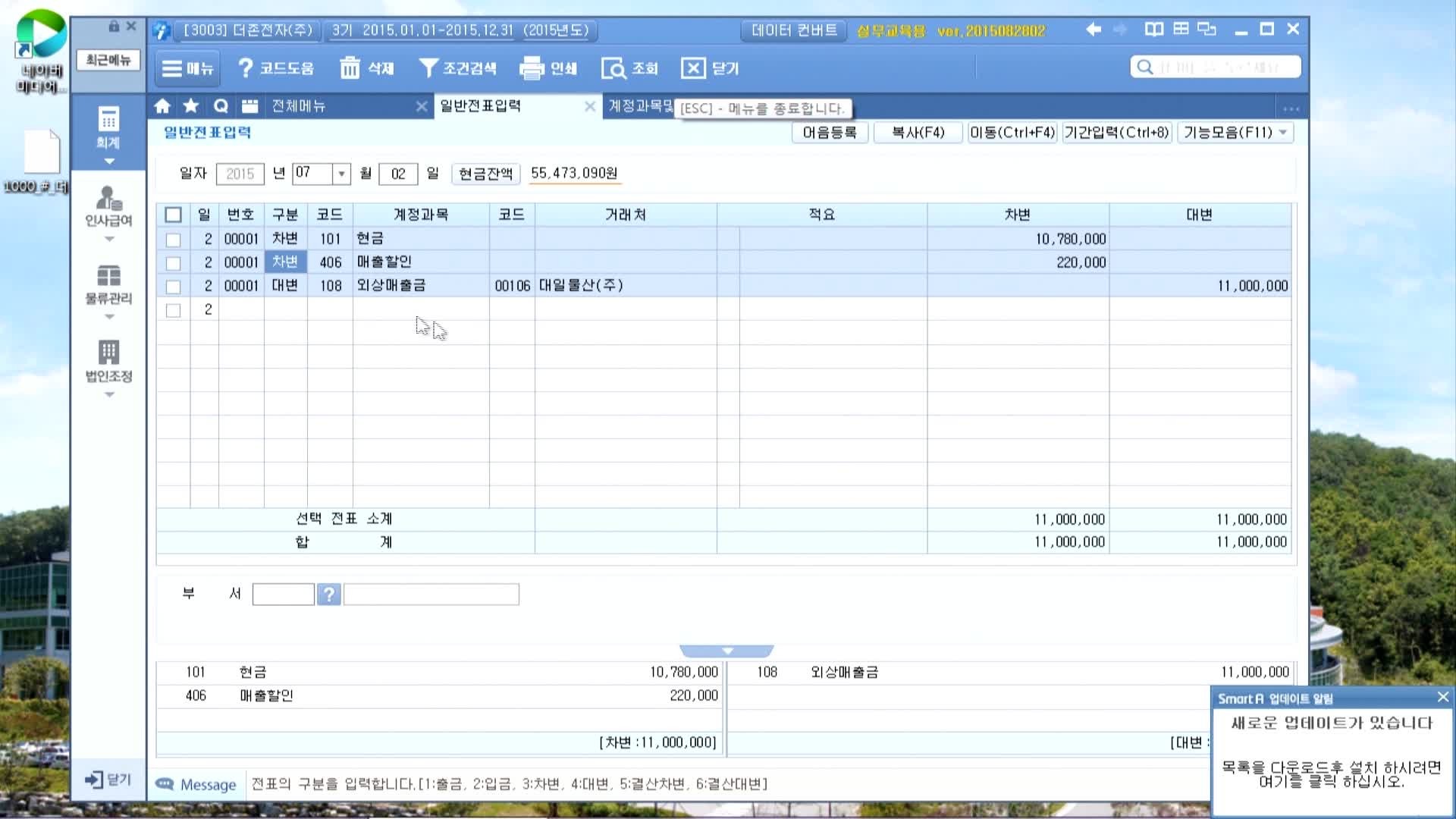Click the 닫기 toolbar icon
The width and height of the screenshot is (1456, 819).
tap(693, 68)
